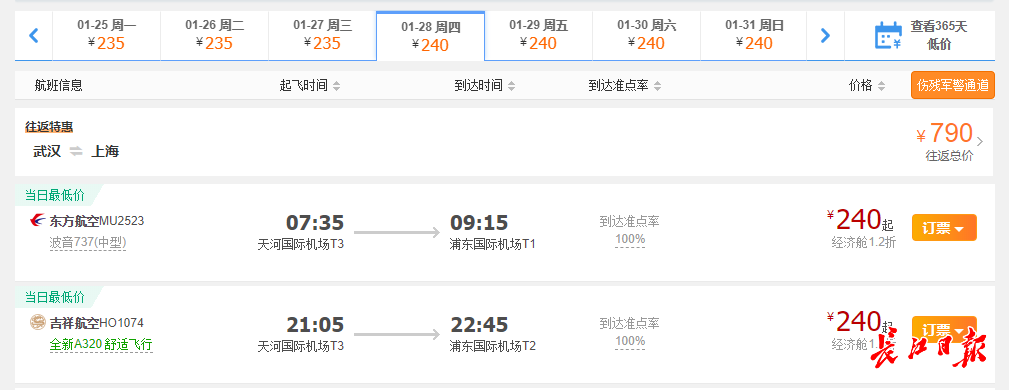
Task: Click the 伤残军警通道 button
Action: [952, 85]
